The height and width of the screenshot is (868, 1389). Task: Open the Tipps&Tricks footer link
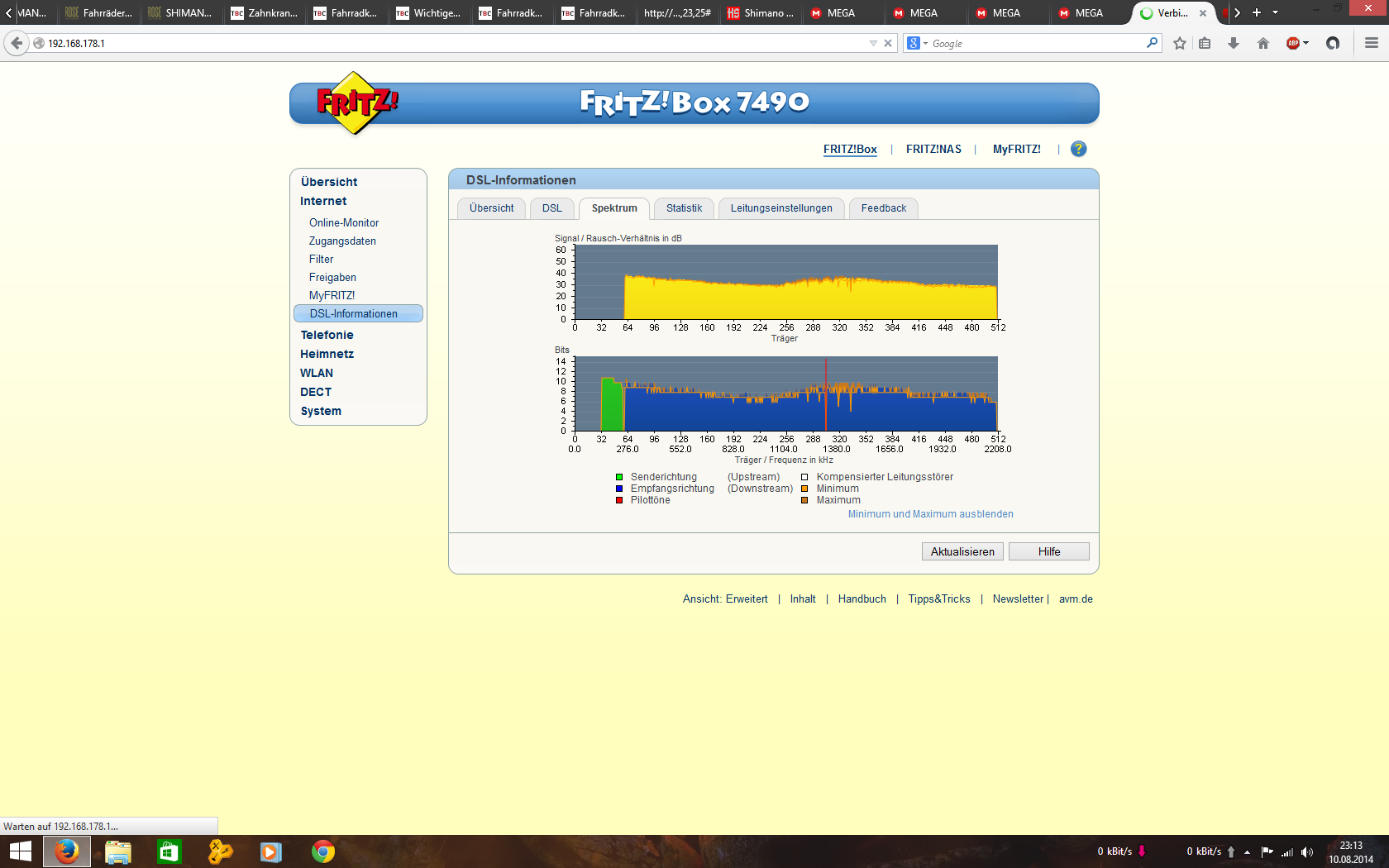pyautogui.click(x=939, y=599)
